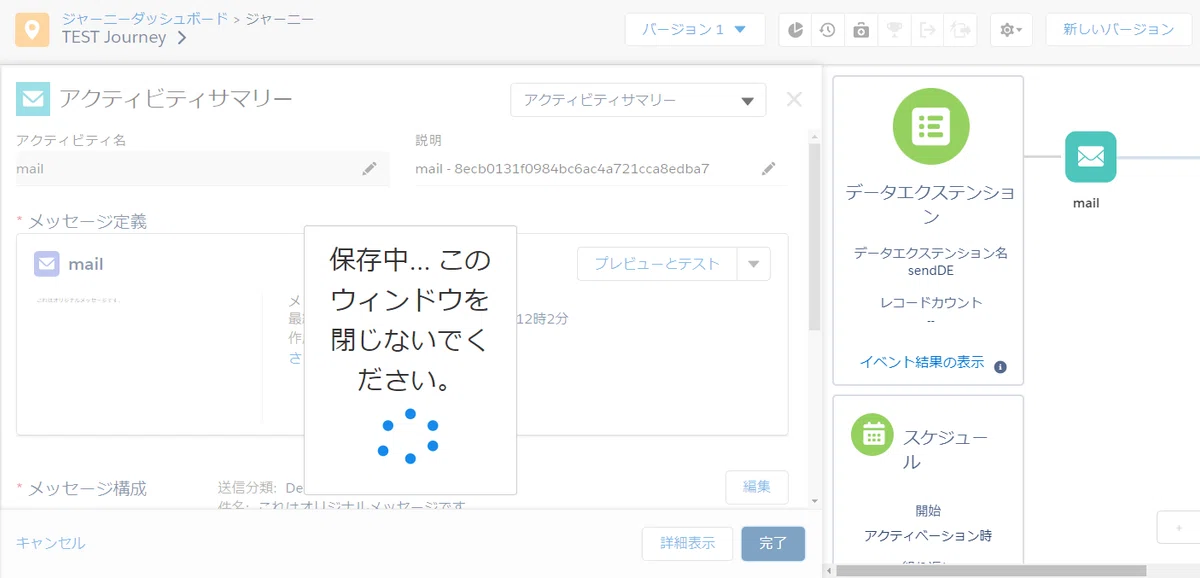Click the キャンセル link
The width and height of the screenshot is (1200, 578).
click(x=51, y=543)
